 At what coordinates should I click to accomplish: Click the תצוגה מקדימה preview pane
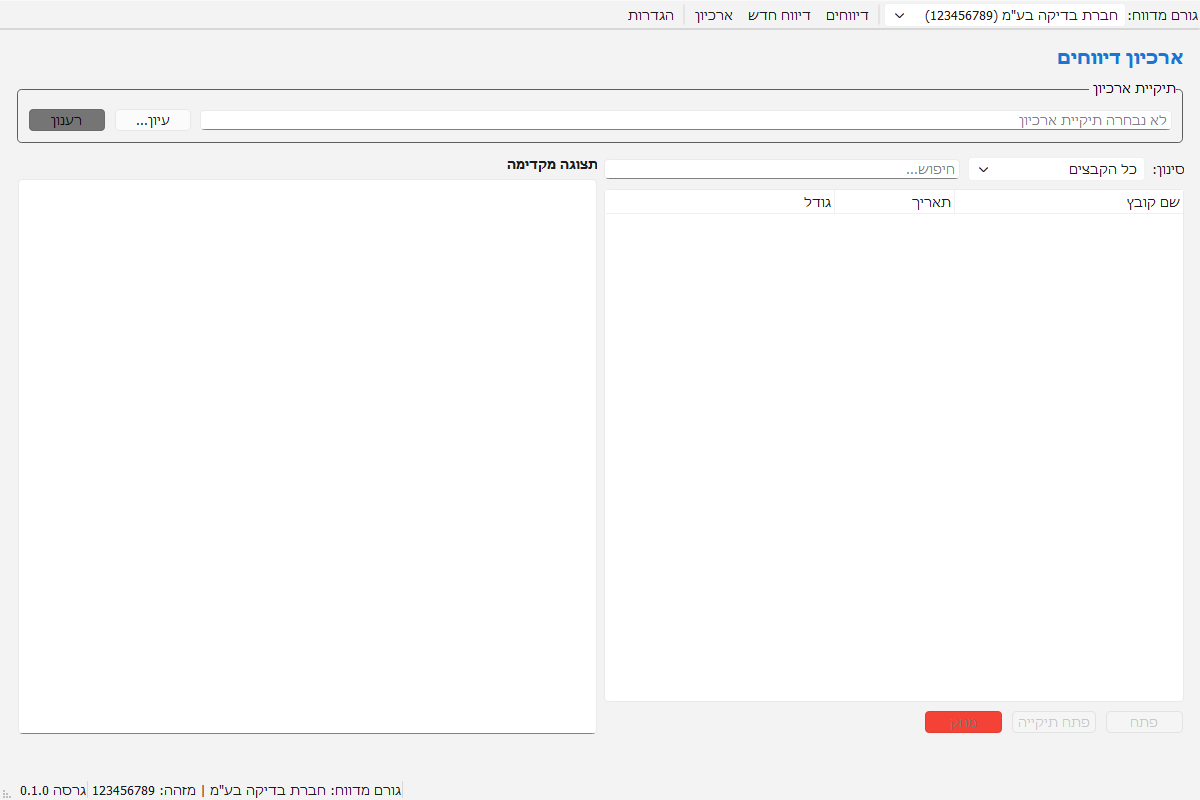[x=307, y=456]
